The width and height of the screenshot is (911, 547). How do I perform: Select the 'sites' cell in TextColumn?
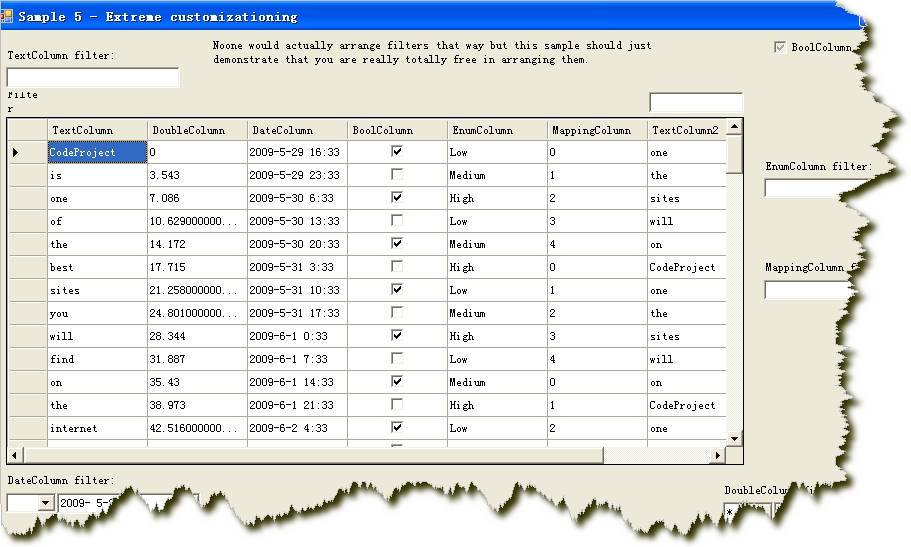(97, 290)
